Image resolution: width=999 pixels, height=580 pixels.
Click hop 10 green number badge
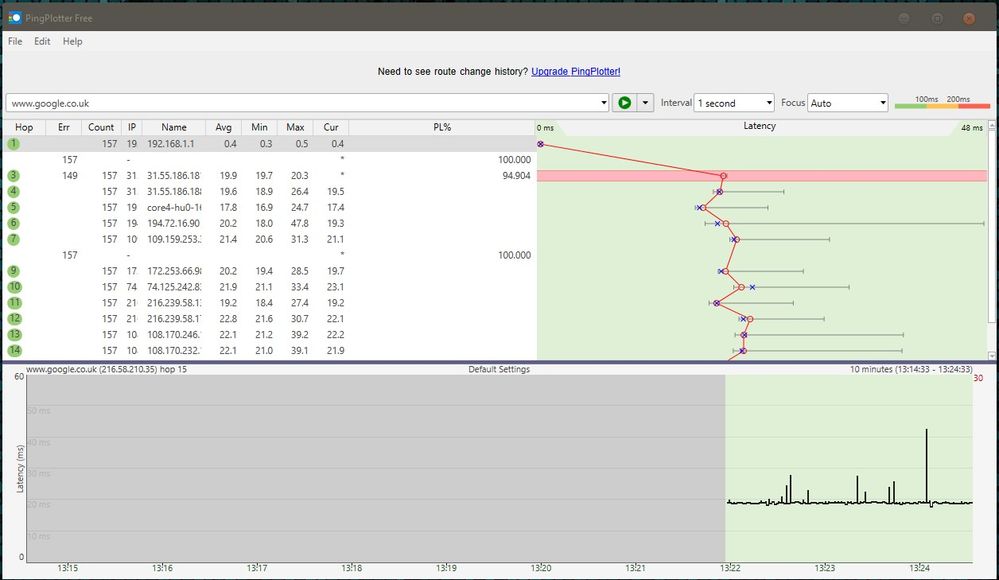[x=14, y=287]
